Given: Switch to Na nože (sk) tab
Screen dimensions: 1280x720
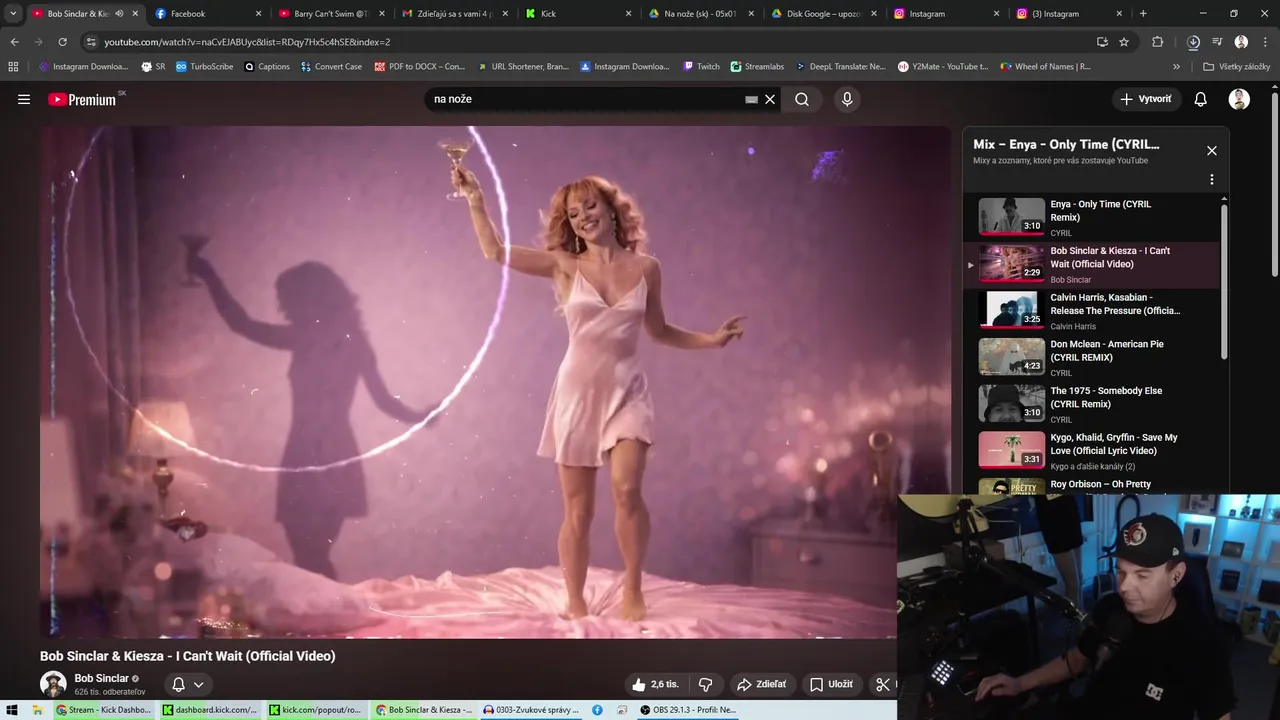Looking at the screenshot, I should pos(701,14).
